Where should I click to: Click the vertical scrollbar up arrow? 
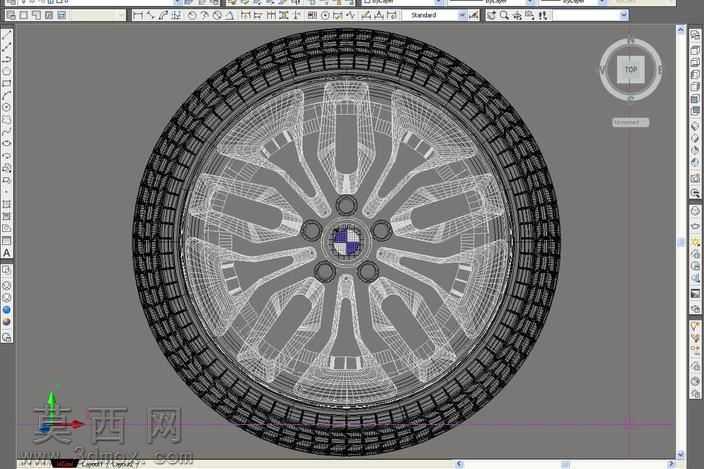[680, 29]
